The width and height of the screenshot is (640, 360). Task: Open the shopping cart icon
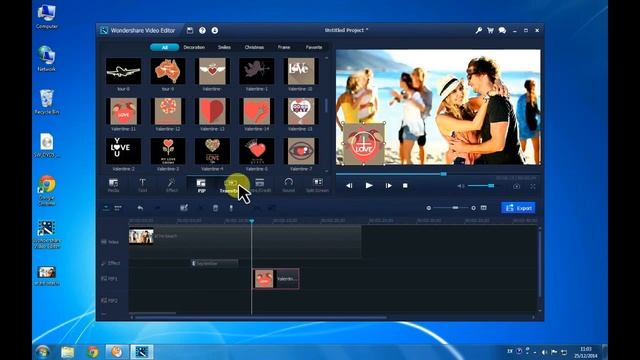click(x=490, y=30)
